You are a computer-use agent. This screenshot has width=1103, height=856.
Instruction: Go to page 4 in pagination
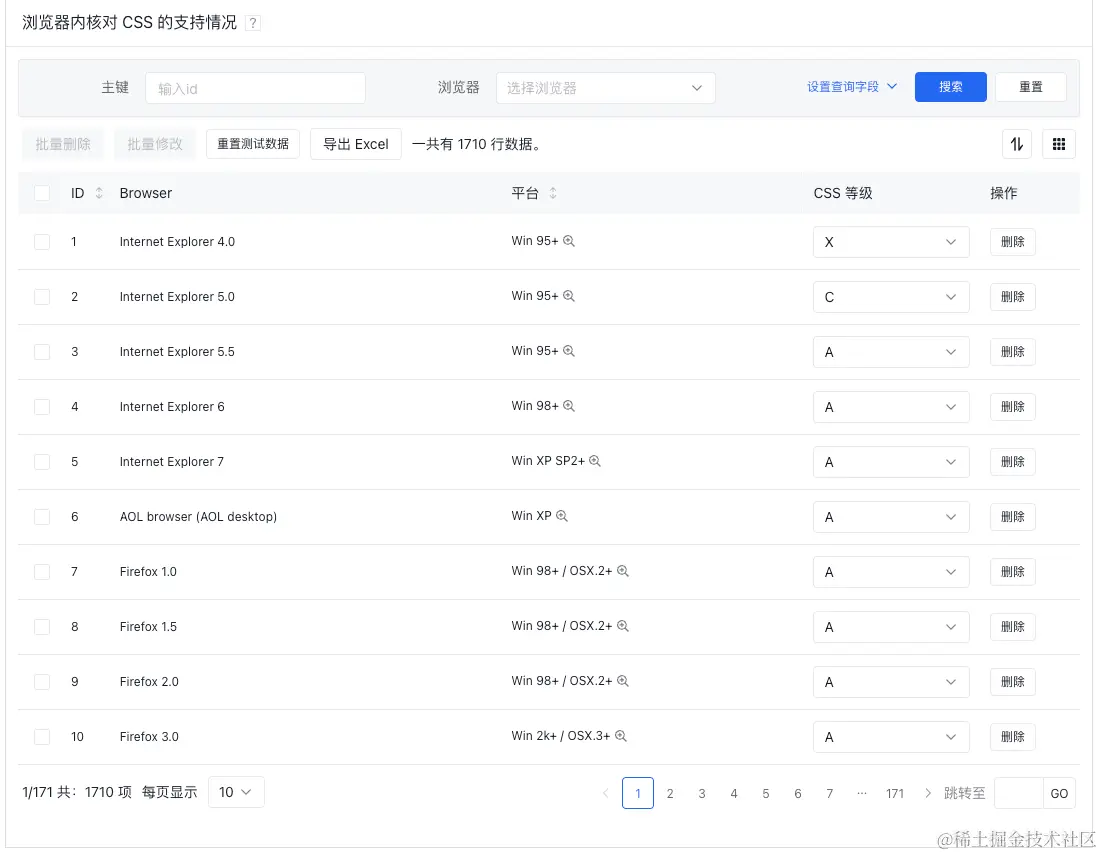click(734, 793)
